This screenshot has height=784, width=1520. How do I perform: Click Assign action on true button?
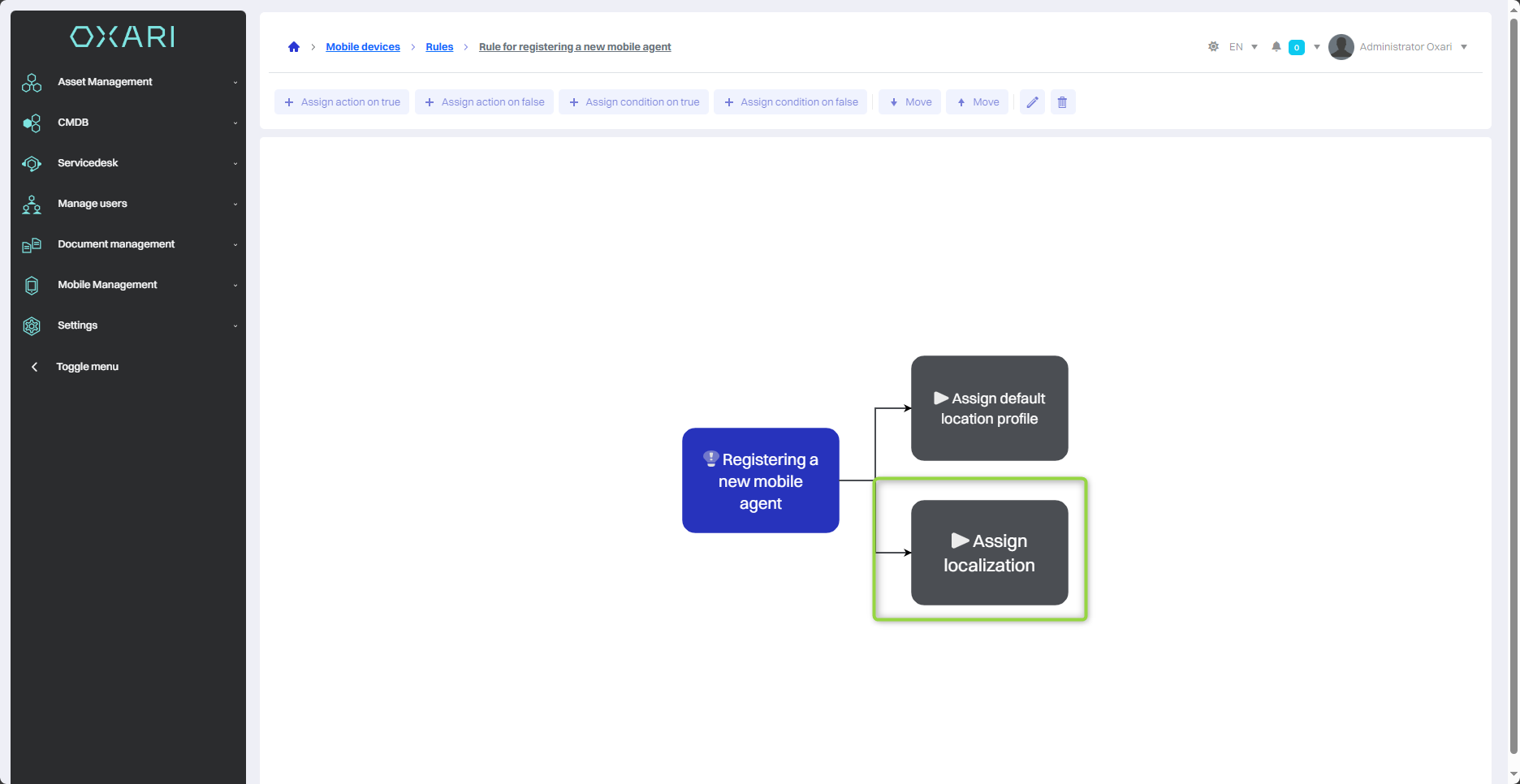point(342,102)
